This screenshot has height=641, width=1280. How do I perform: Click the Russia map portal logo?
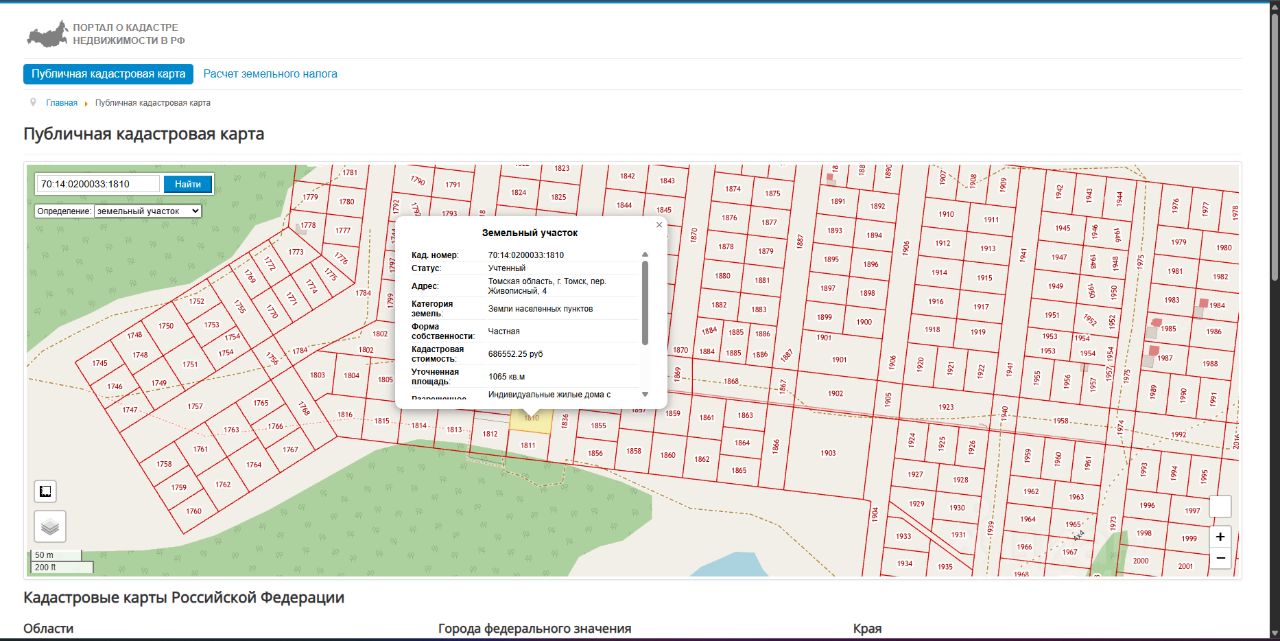(x=47, y=36)
